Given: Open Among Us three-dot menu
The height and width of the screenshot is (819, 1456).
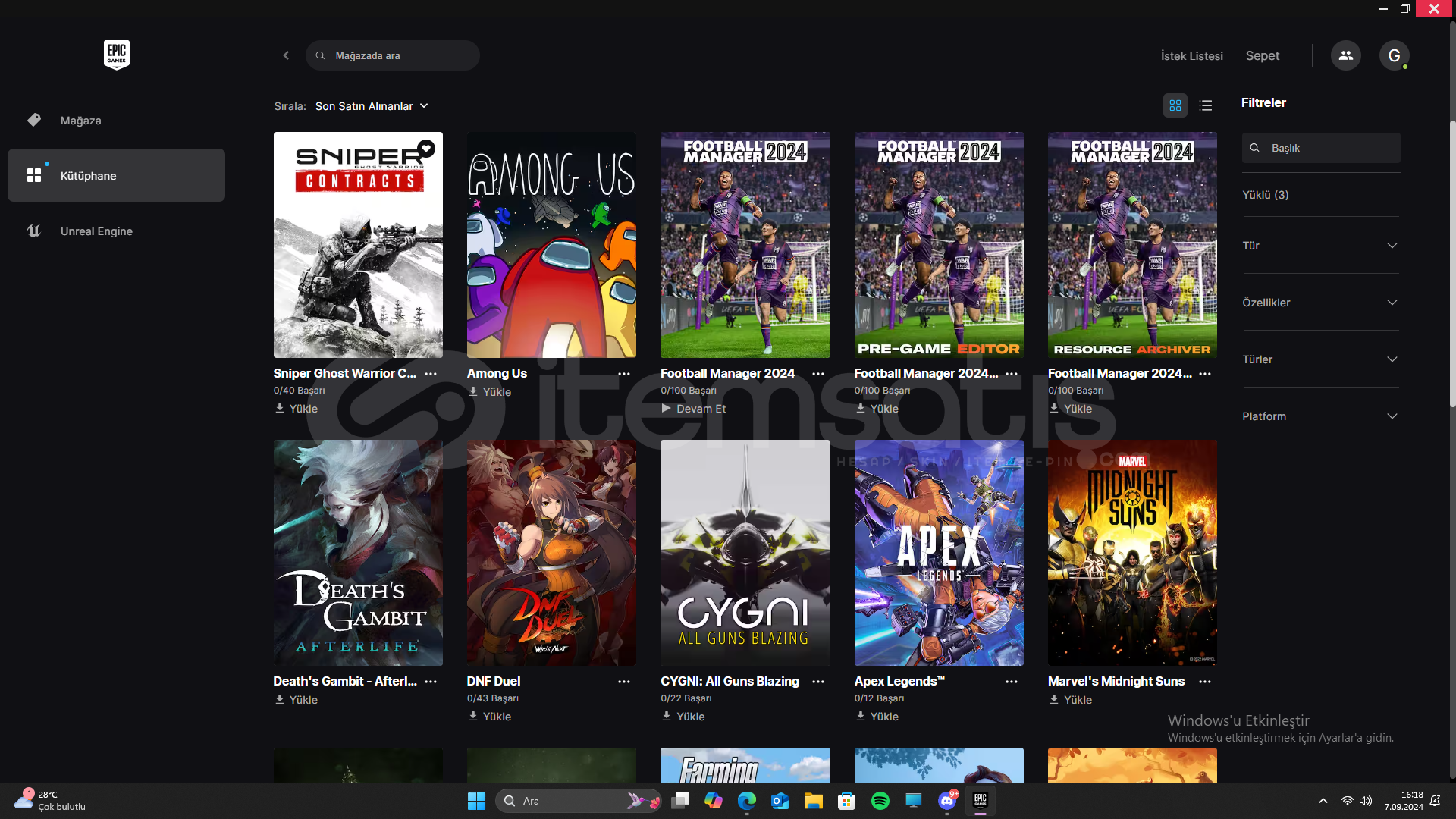Looking at the screenshot, I should tap(624, 374).
